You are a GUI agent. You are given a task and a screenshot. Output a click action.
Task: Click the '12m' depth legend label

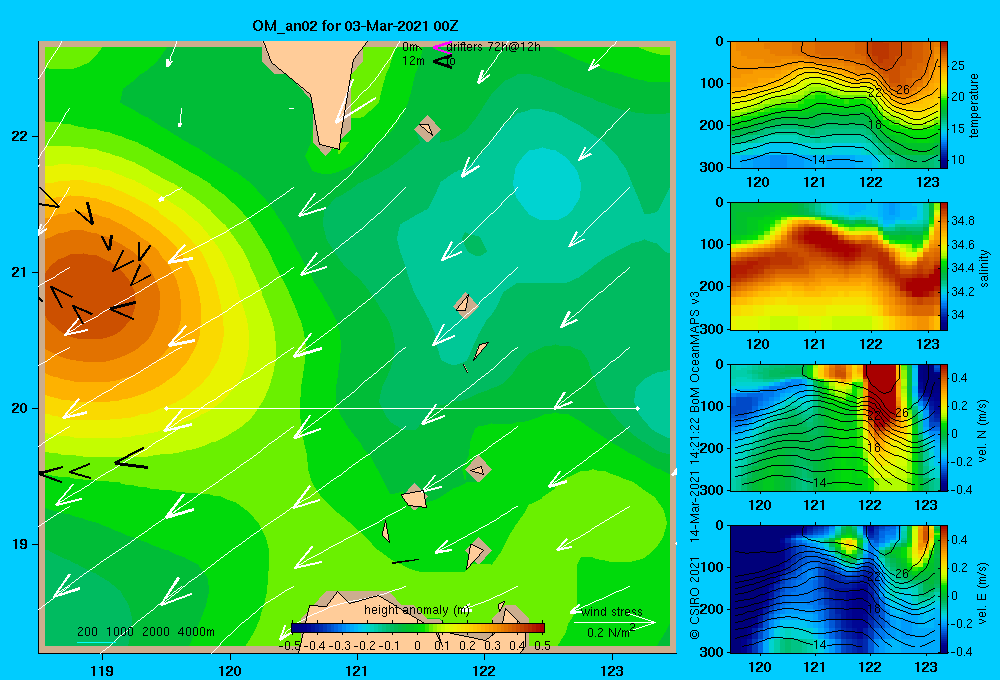413,61
